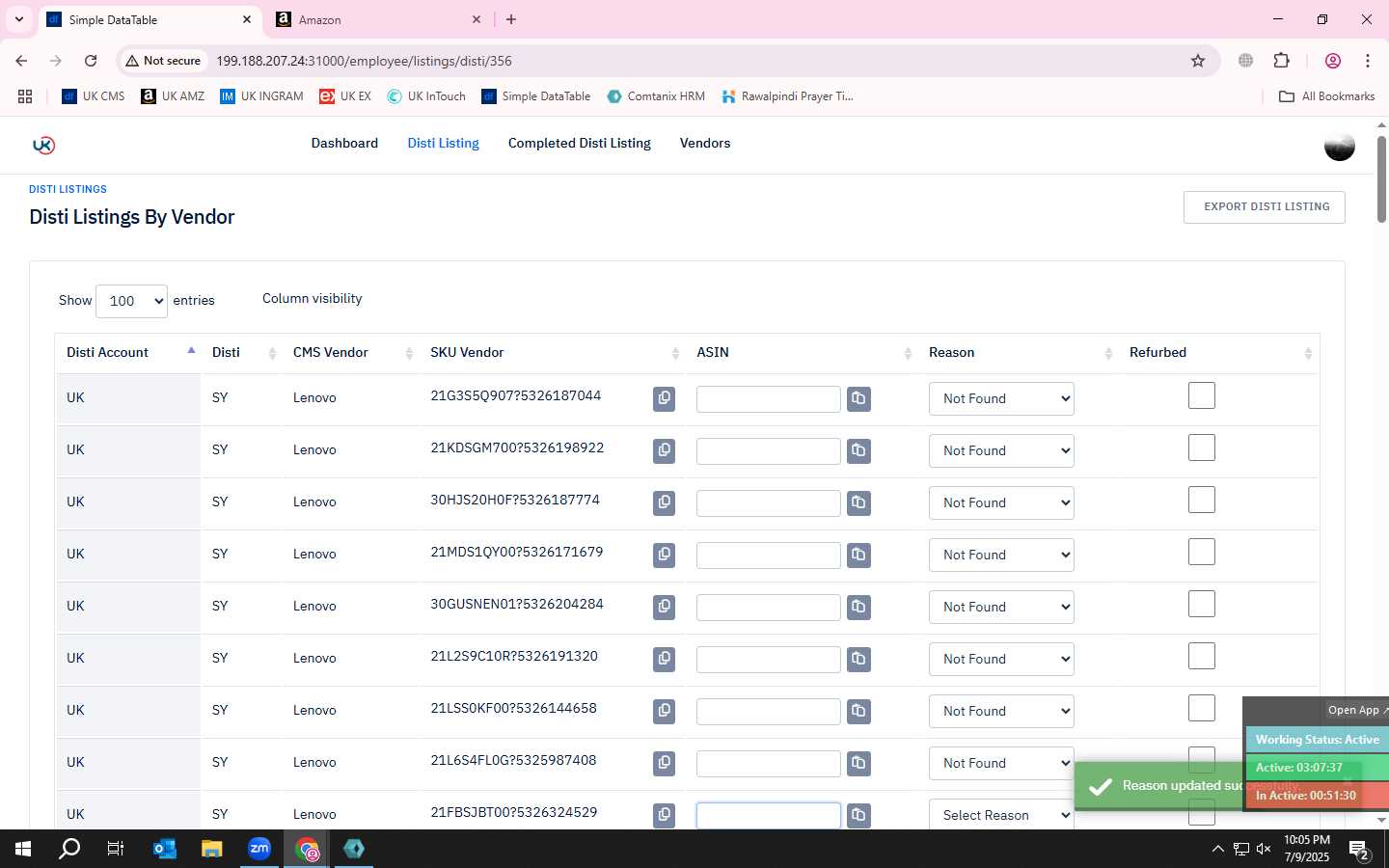Viewport: 1389px width, 868px height.
Task: Open the Show entries count dropdown
Action: tap(131, 301)
